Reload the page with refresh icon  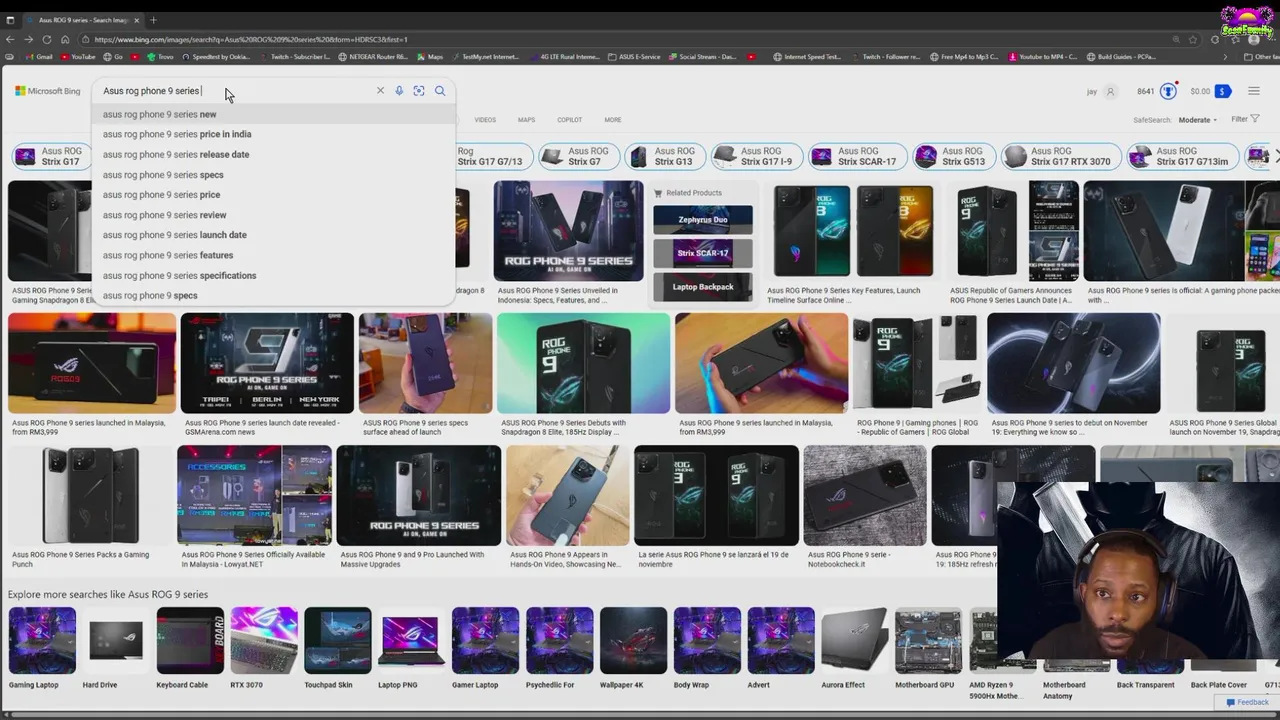(46, 39)
